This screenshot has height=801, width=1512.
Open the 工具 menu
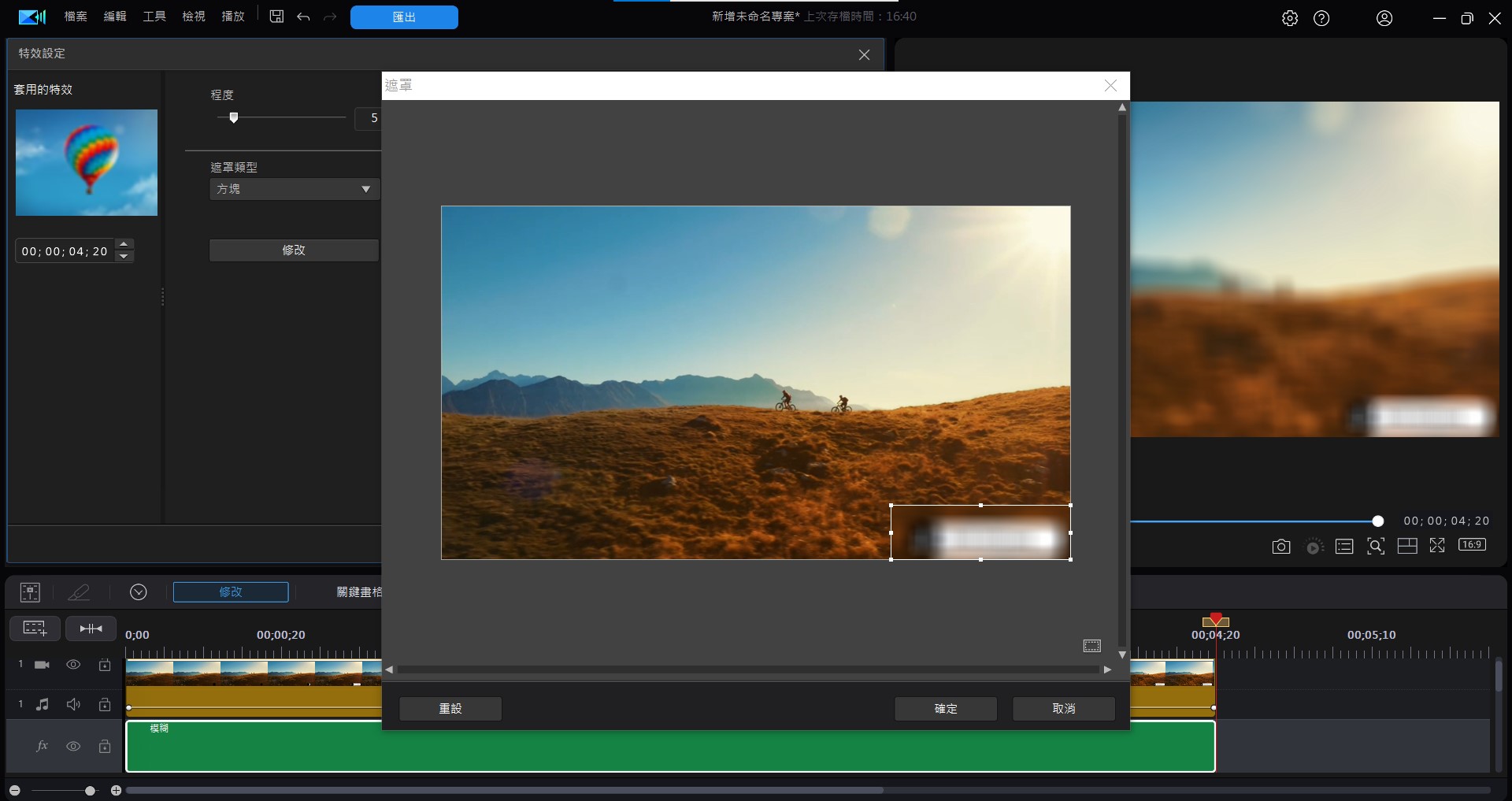tap(154, 17)
